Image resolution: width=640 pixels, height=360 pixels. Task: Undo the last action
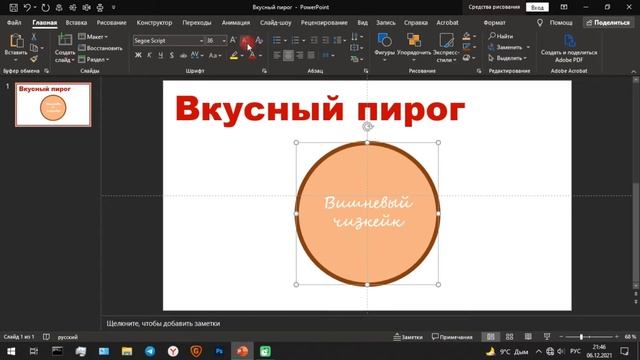(x=27, y=7)
